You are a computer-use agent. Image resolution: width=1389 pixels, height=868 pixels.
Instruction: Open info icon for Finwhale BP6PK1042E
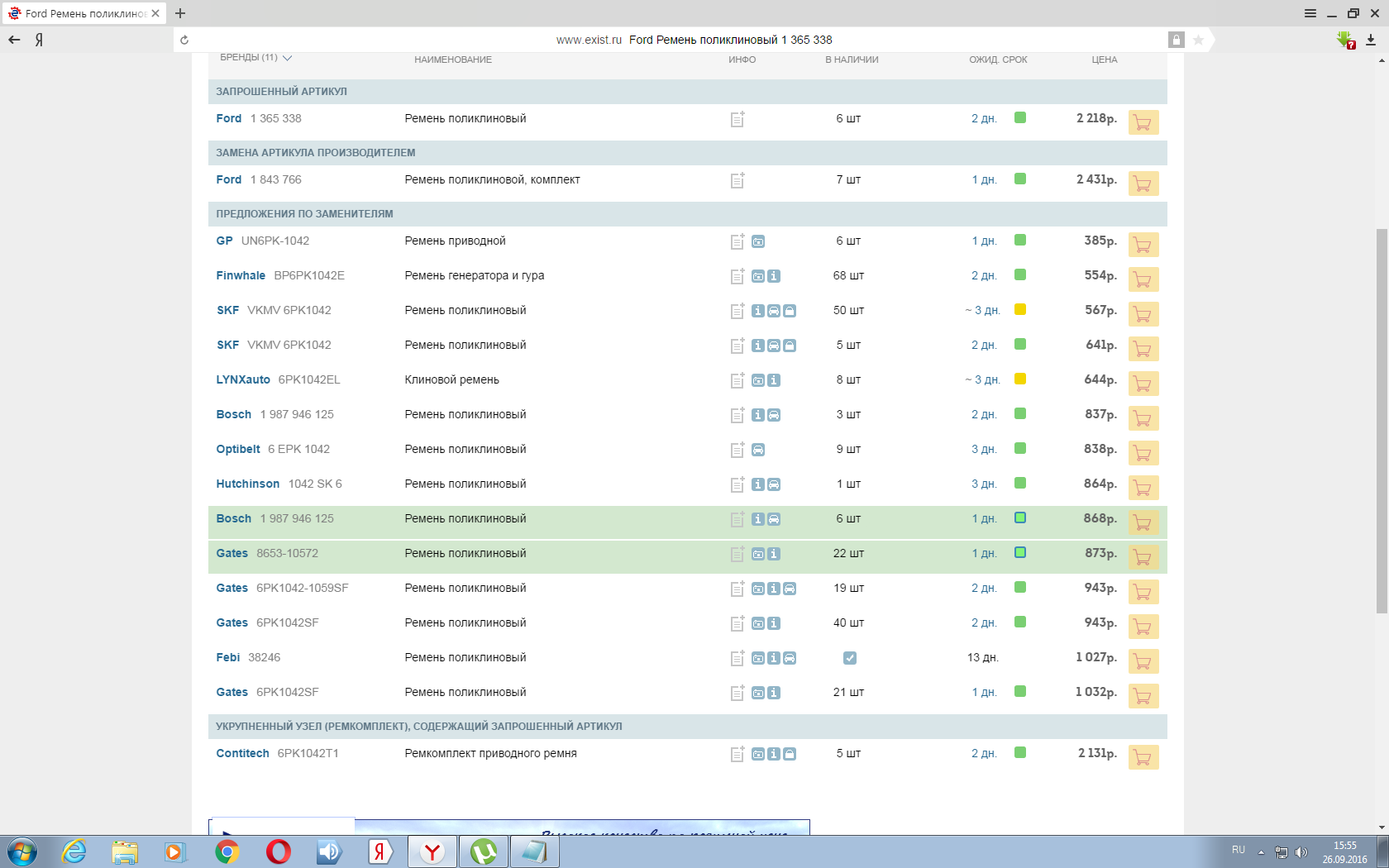pyautogui.click(x=774, y=276)
